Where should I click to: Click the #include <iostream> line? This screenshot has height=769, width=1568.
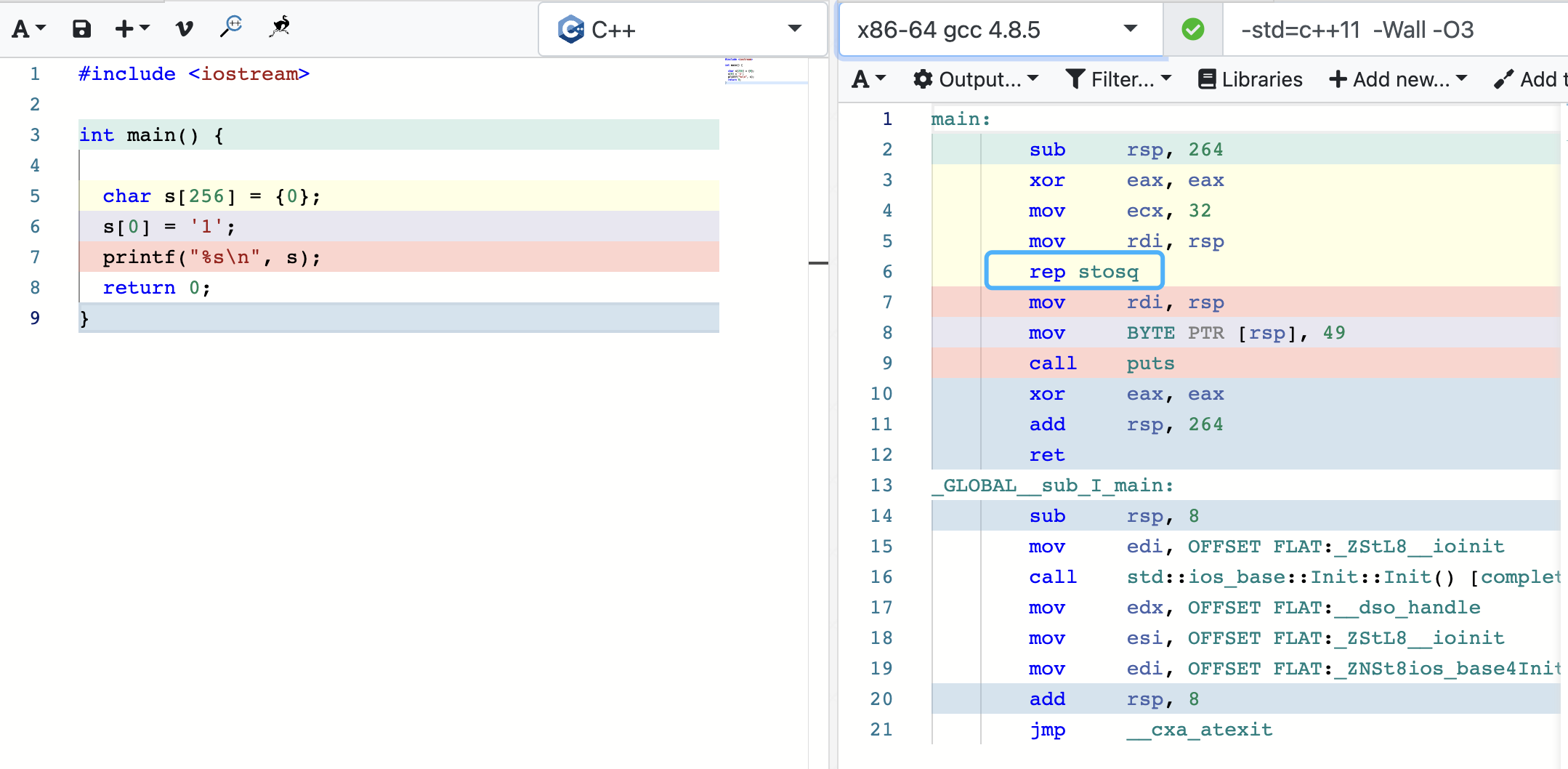pos(194,74)
